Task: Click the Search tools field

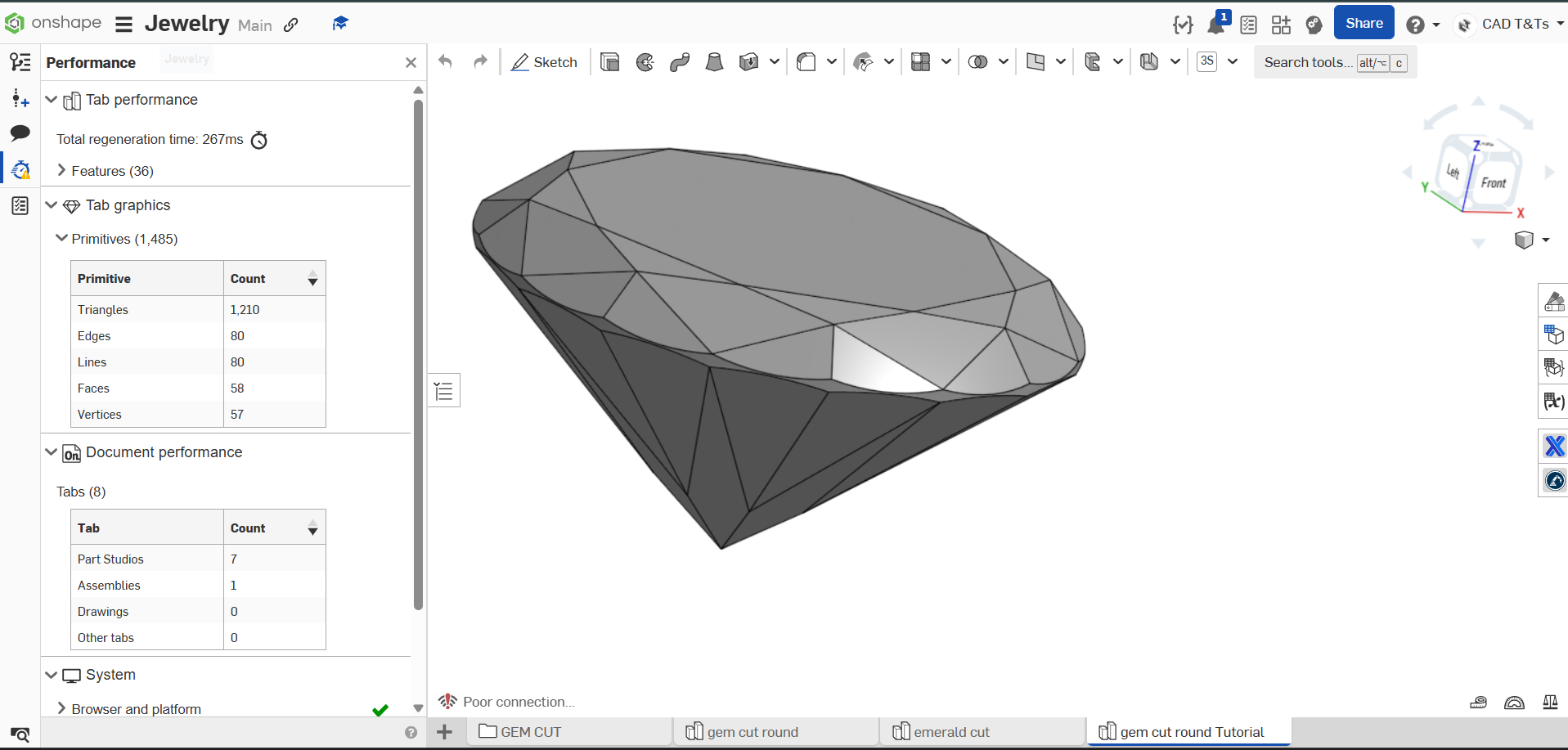Action: (x=1335, y=62)
